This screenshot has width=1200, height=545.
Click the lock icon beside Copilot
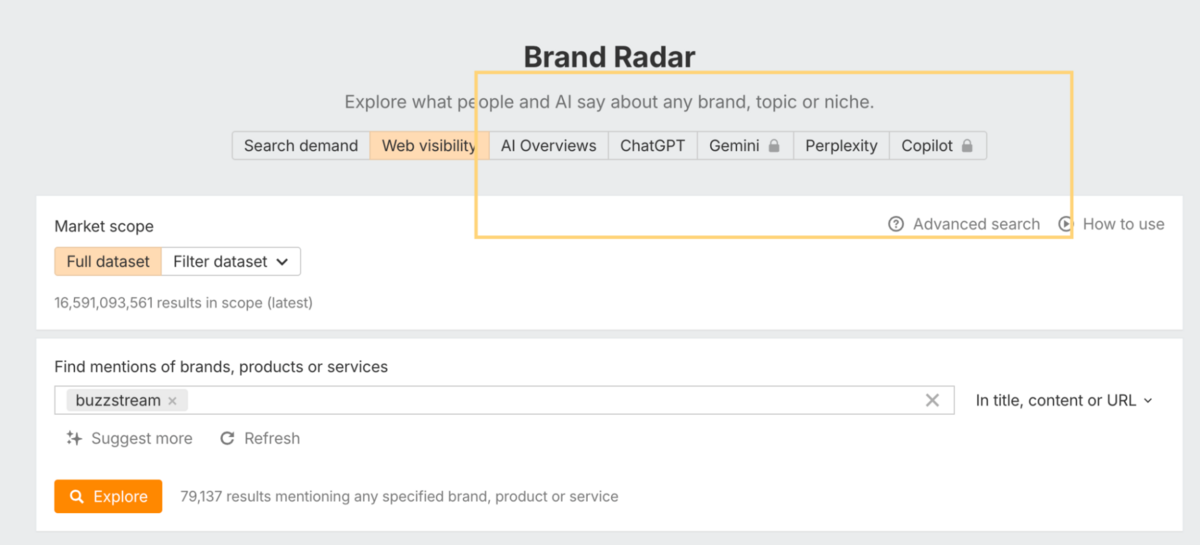click(x=967, y=146)
